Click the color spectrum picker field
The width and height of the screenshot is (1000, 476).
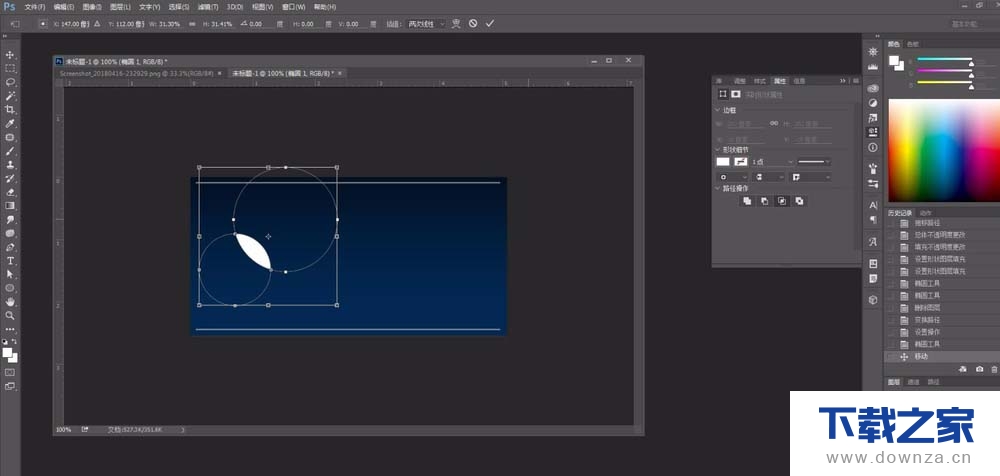pos(944,151)
